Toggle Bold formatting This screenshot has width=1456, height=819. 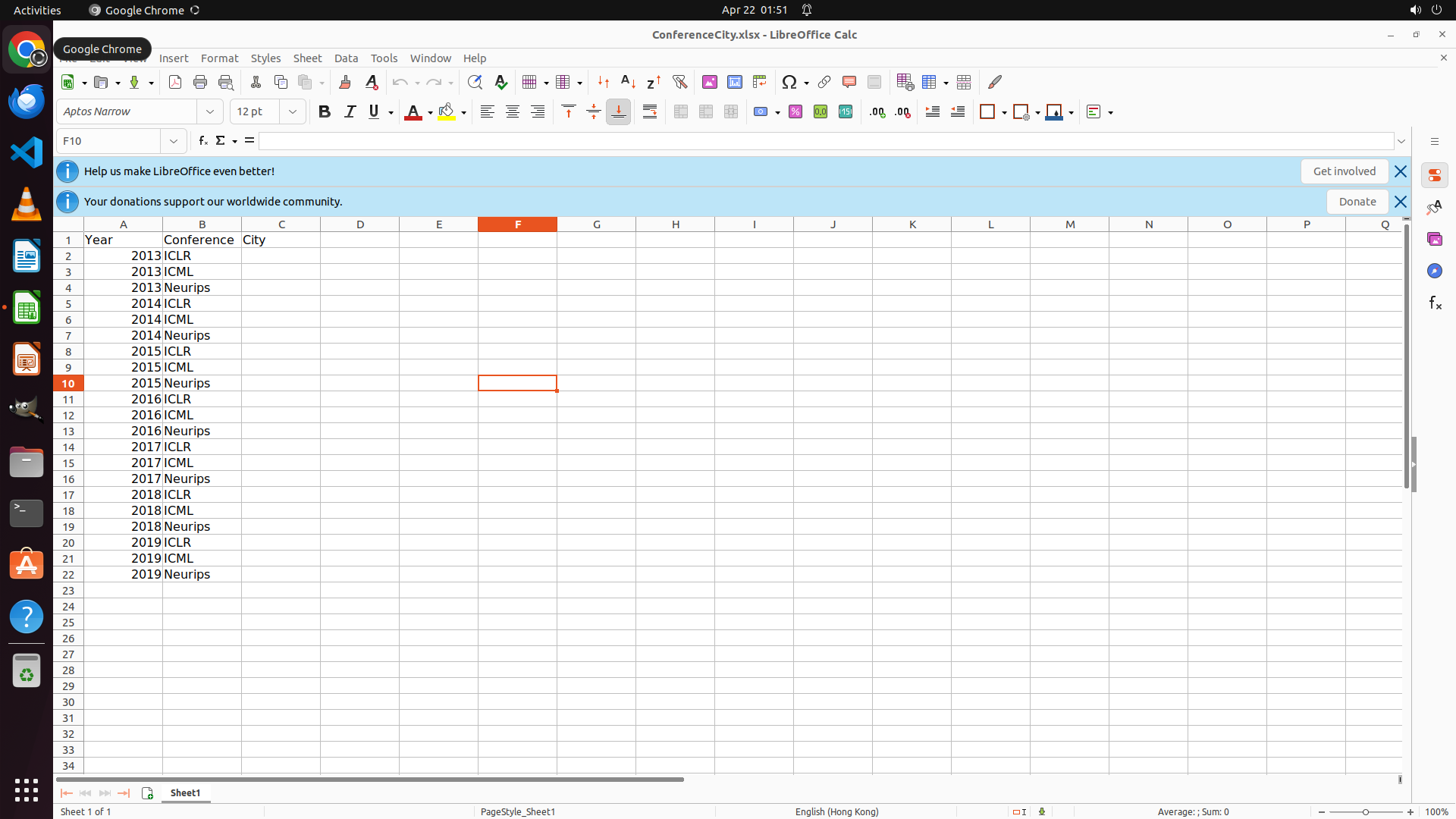[325, 112]
